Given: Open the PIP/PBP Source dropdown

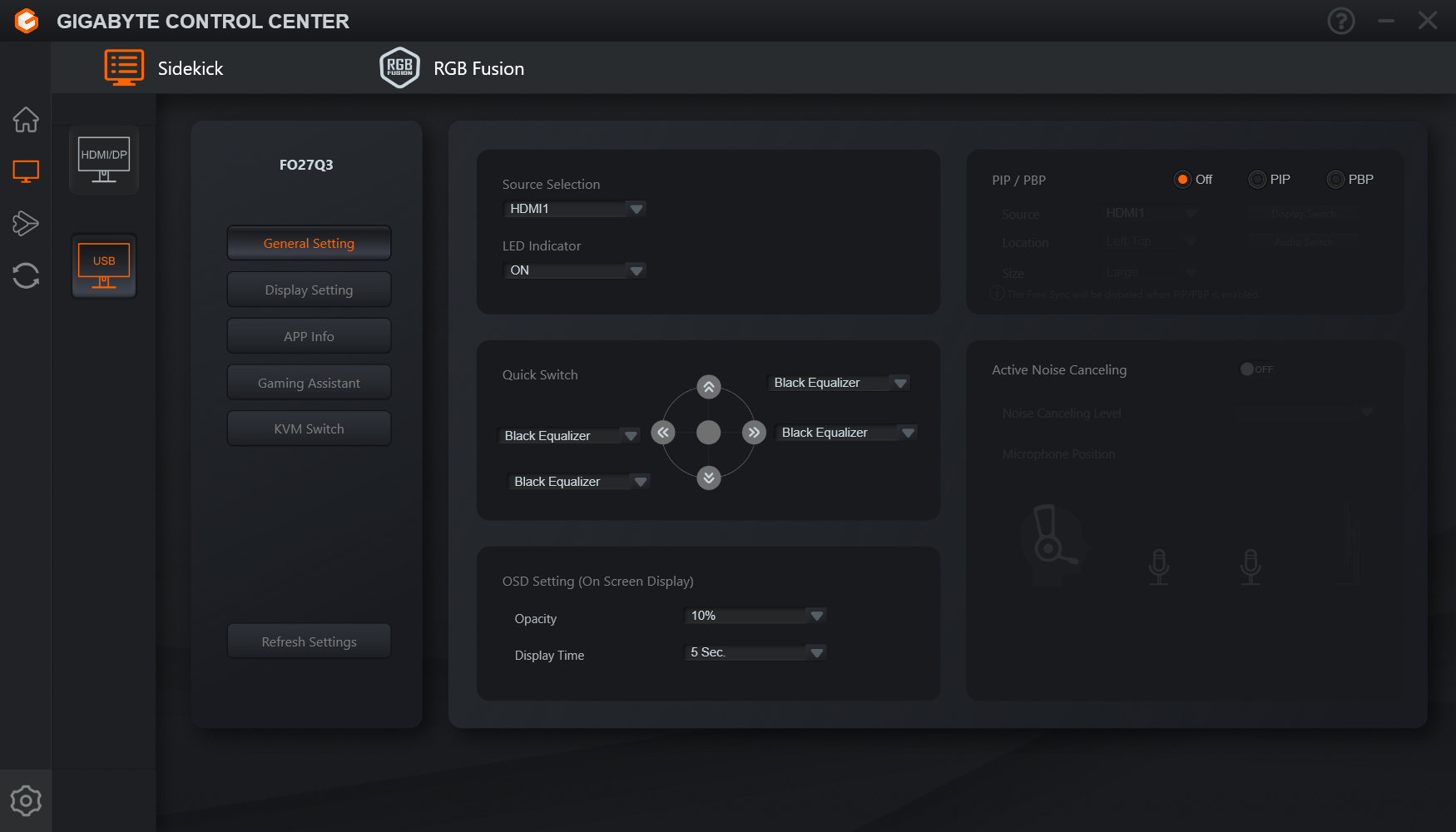Looking at the screenshot, I should (1151, 214).
